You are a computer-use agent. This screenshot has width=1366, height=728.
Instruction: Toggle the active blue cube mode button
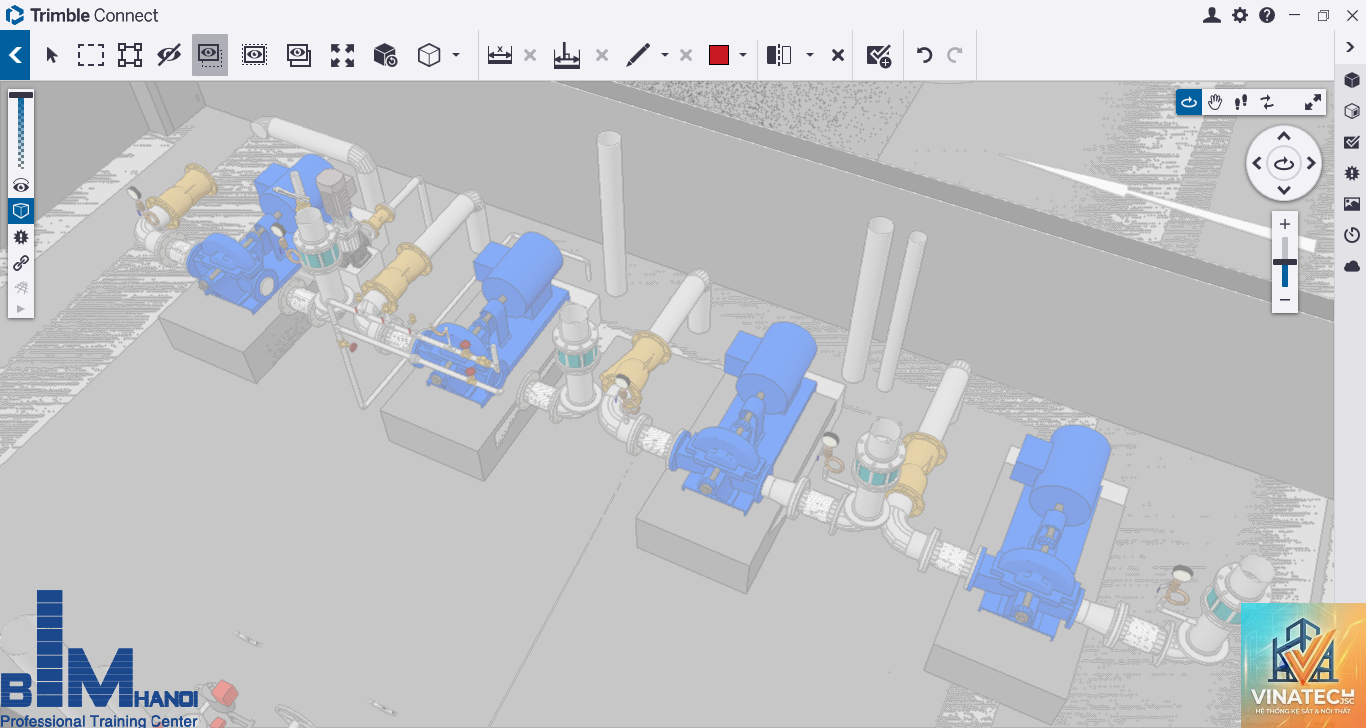[x=21, y=211]
